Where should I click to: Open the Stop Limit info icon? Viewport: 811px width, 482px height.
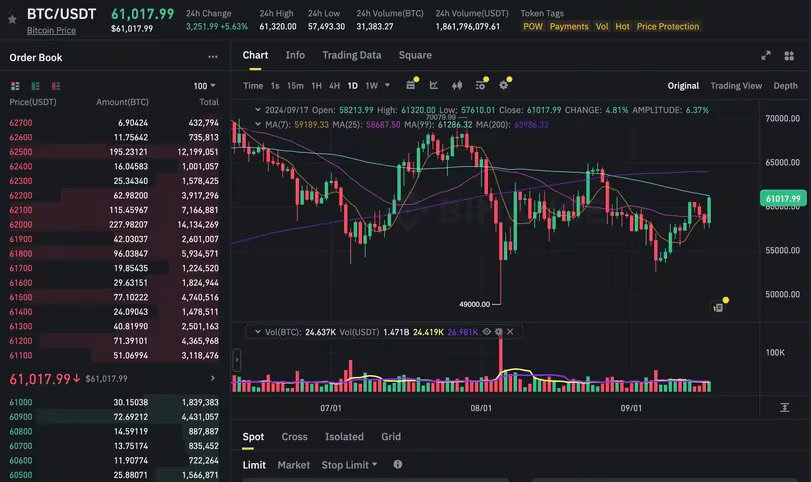pyautogui.click(x=398, y=464)
